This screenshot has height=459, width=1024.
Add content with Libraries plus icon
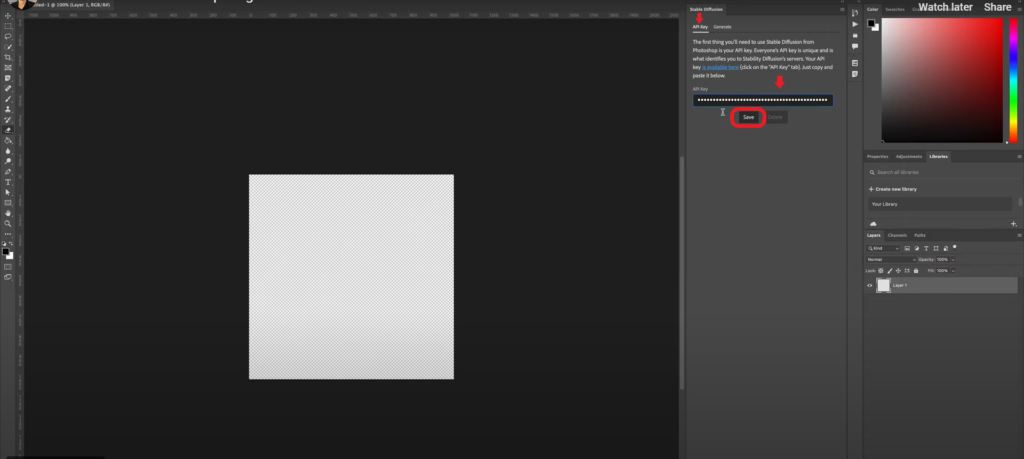[1014, 224]
